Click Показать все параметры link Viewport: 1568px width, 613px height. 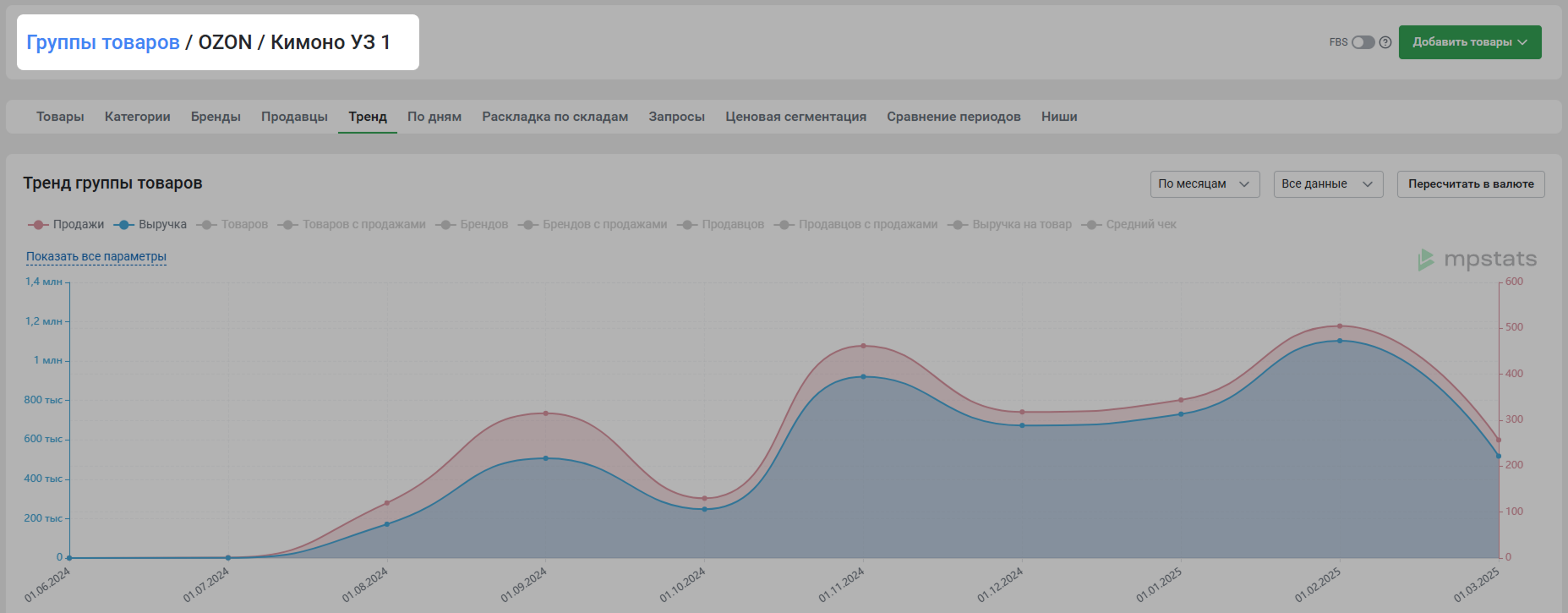coord(96,256)
